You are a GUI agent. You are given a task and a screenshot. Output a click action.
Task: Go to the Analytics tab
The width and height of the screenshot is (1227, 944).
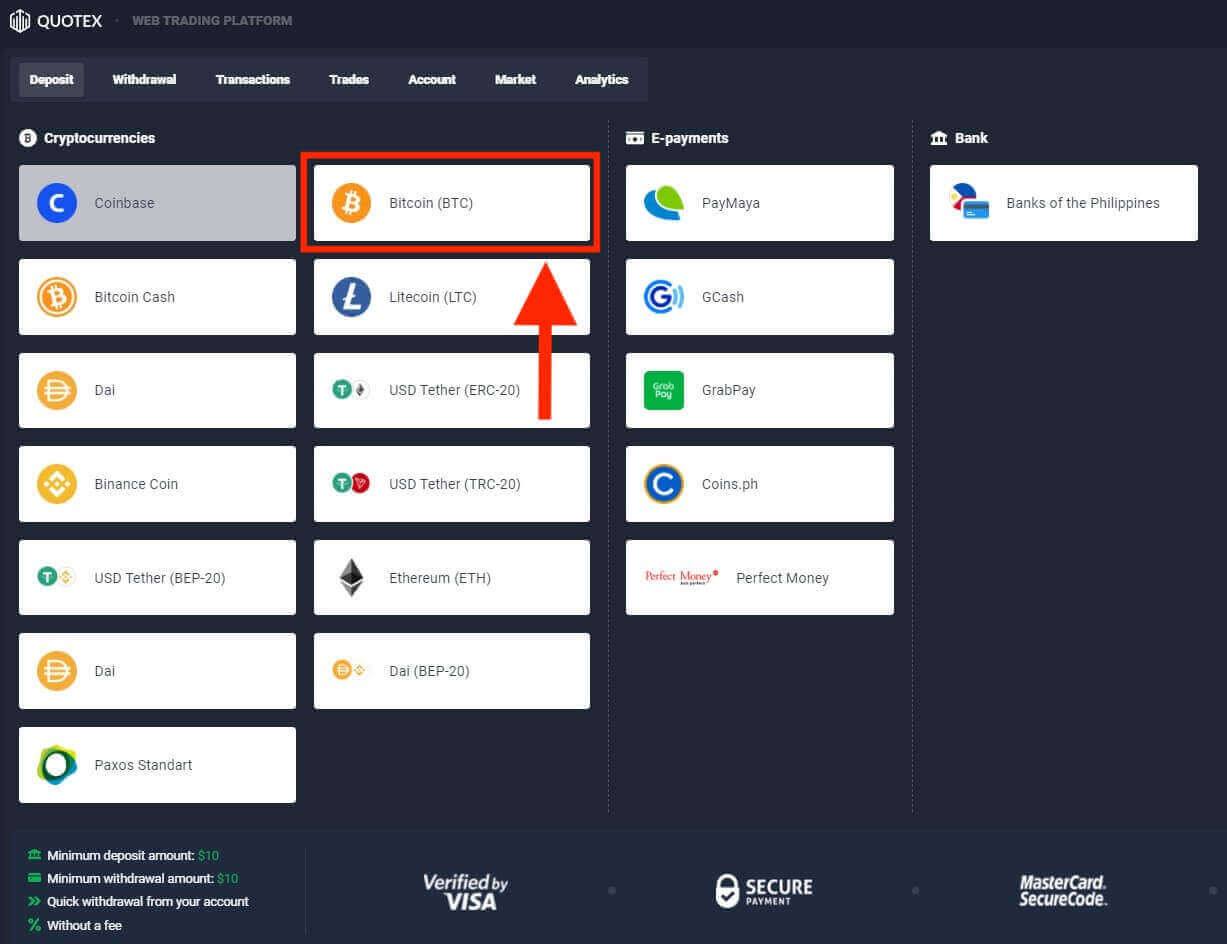(x=601, y=80)
